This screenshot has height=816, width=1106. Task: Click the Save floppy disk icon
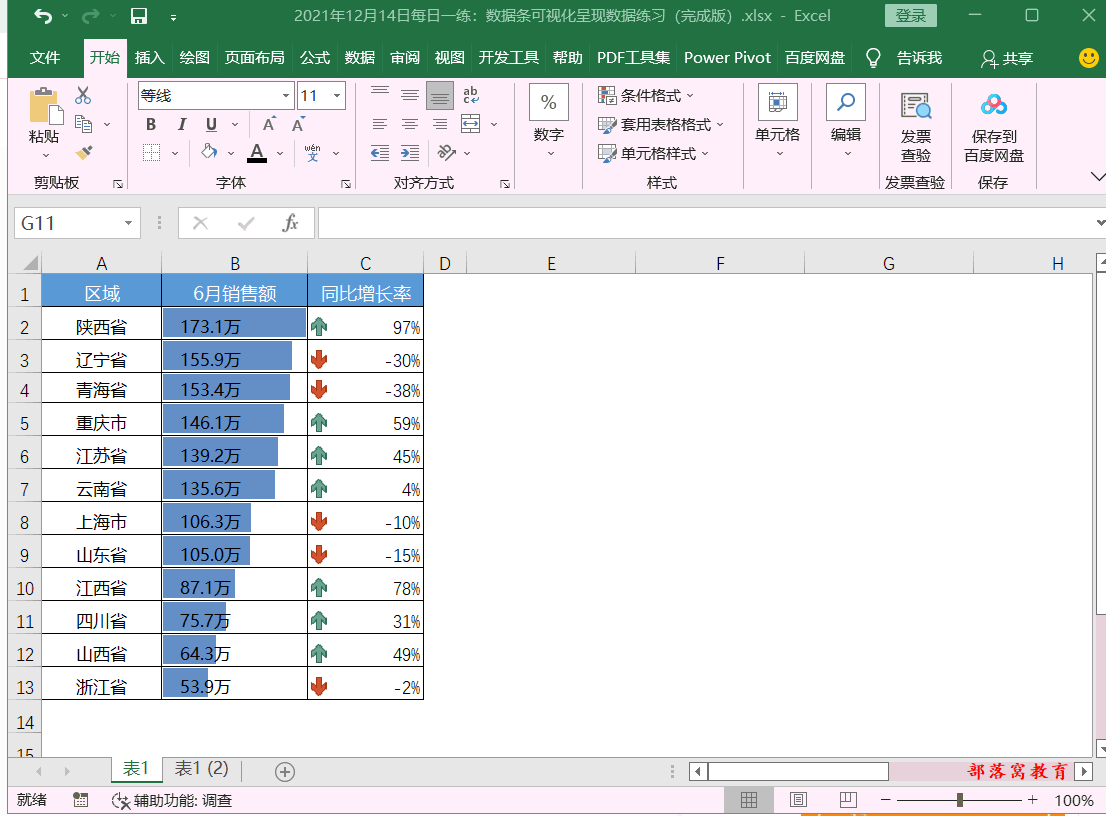139,16
